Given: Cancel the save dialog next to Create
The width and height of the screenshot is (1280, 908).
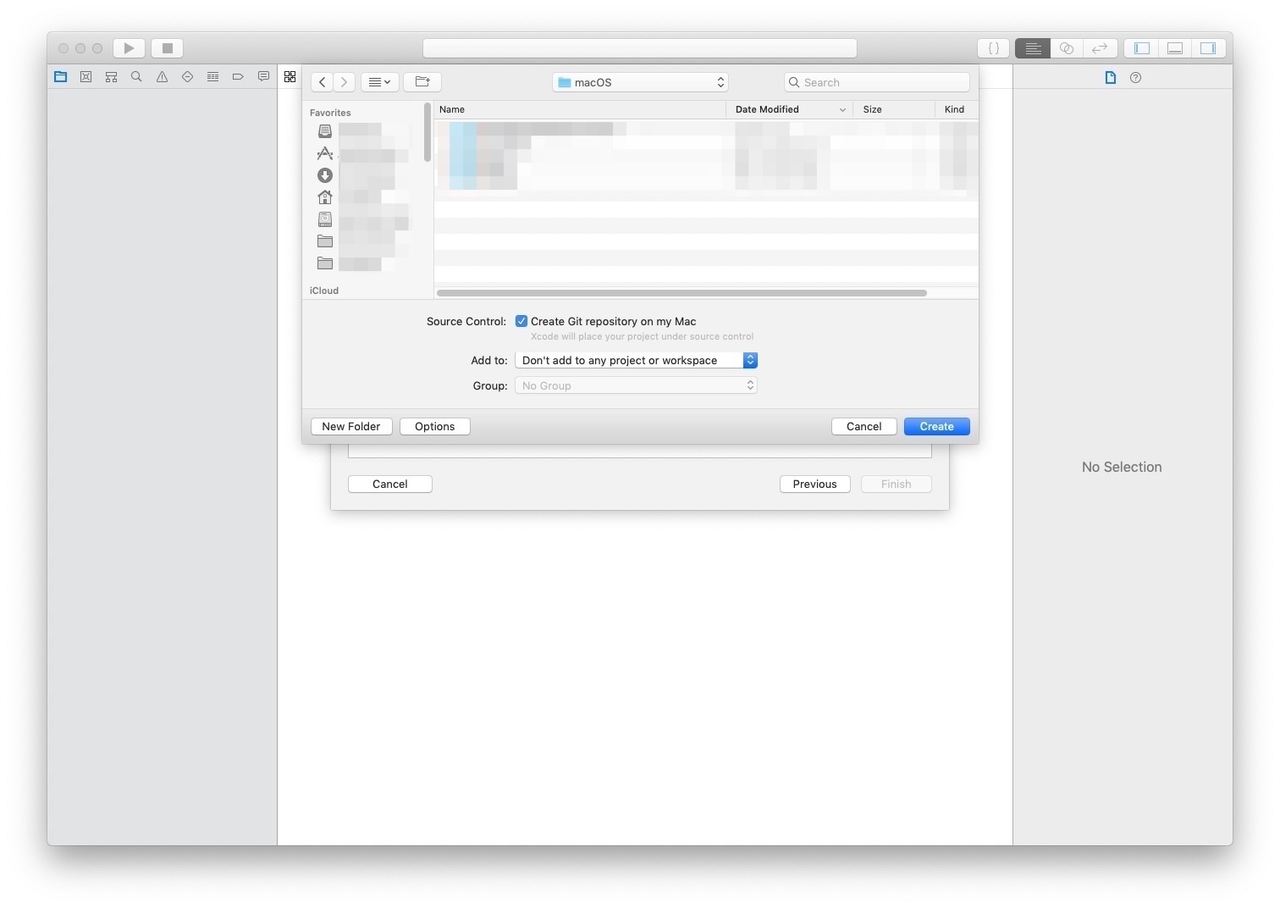Looking at the screenshot, I should 864,426.
